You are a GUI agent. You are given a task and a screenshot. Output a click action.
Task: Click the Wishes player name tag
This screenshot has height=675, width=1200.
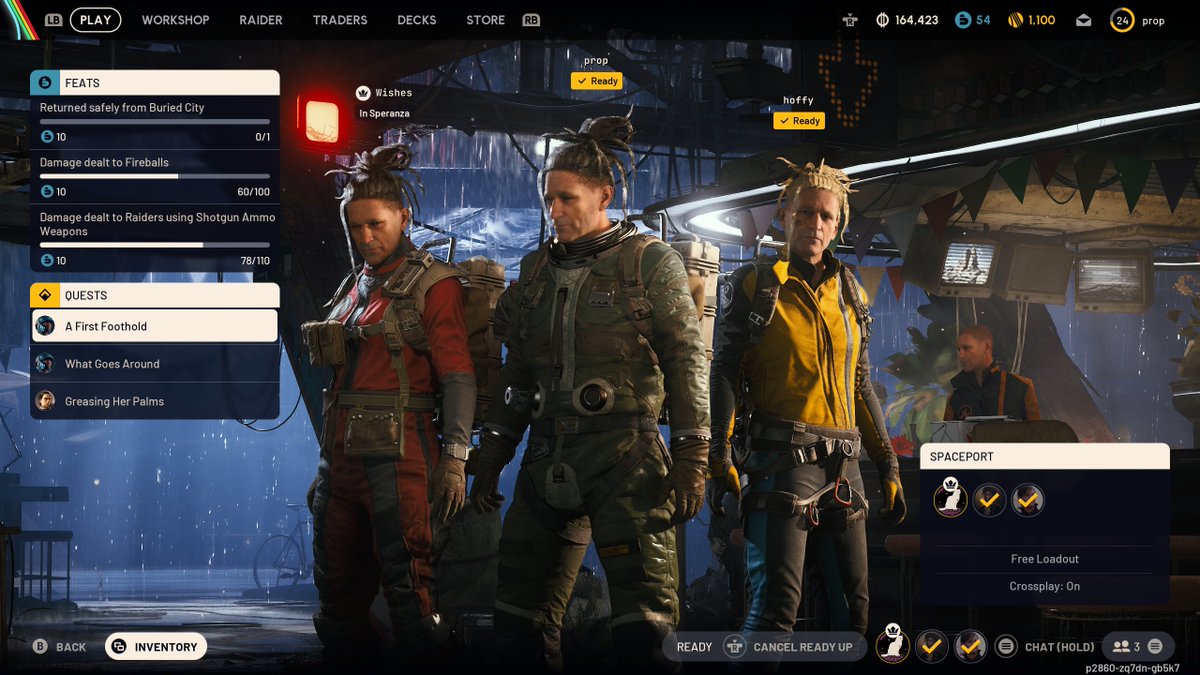393,93
